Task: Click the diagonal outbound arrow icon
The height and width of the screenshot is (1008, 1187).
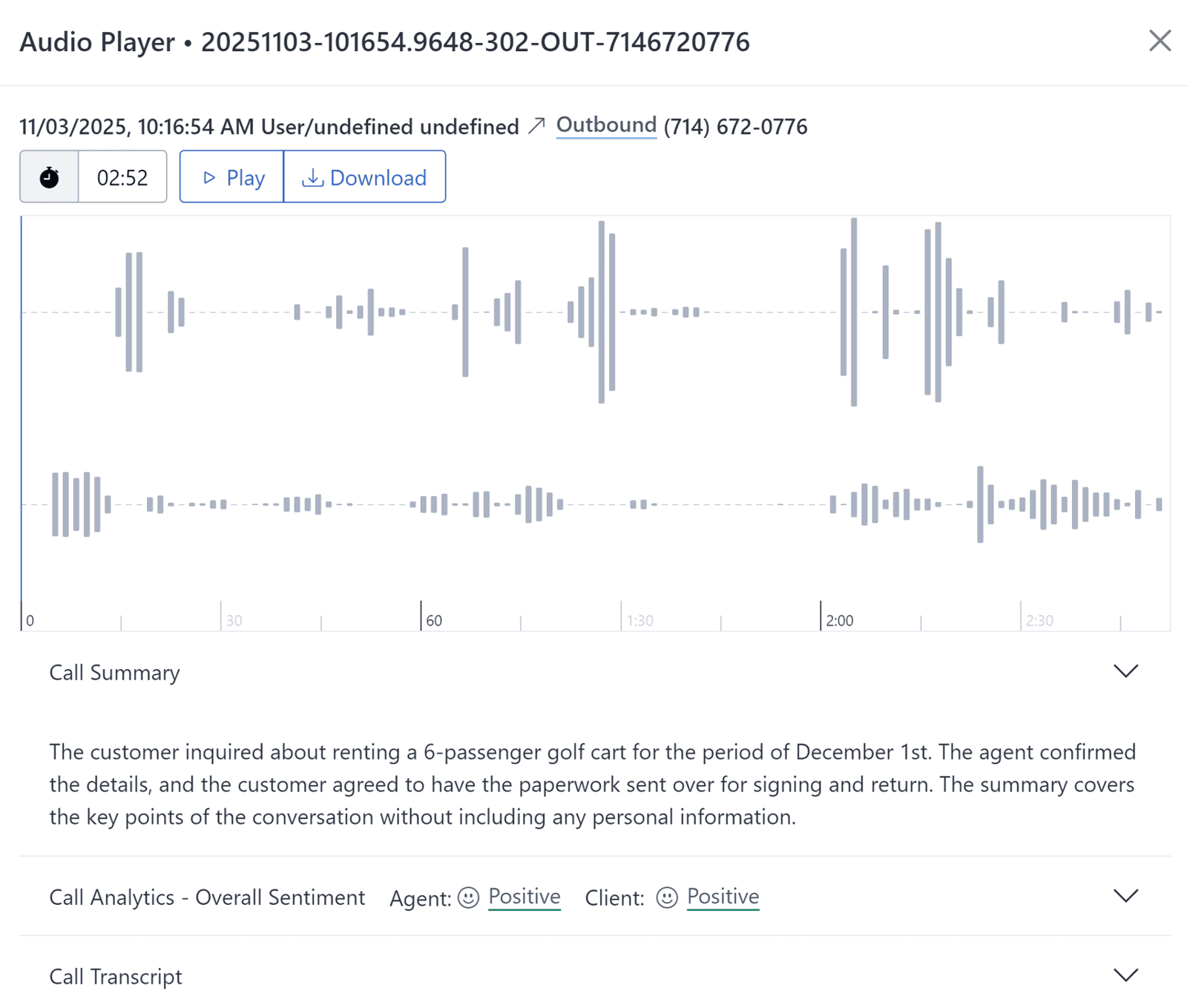Action: pyautogui.click(x=537, y=126)
